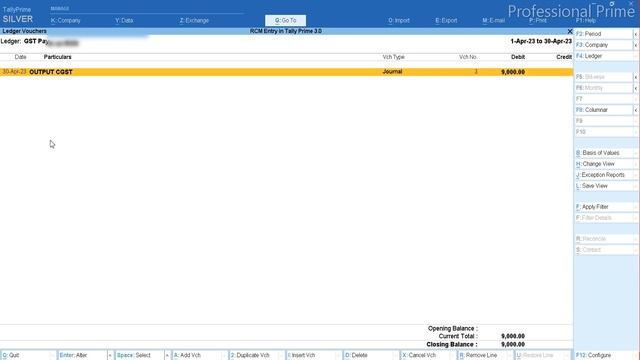
Task: Click the Opening Balance label
Action: (452, 329)
